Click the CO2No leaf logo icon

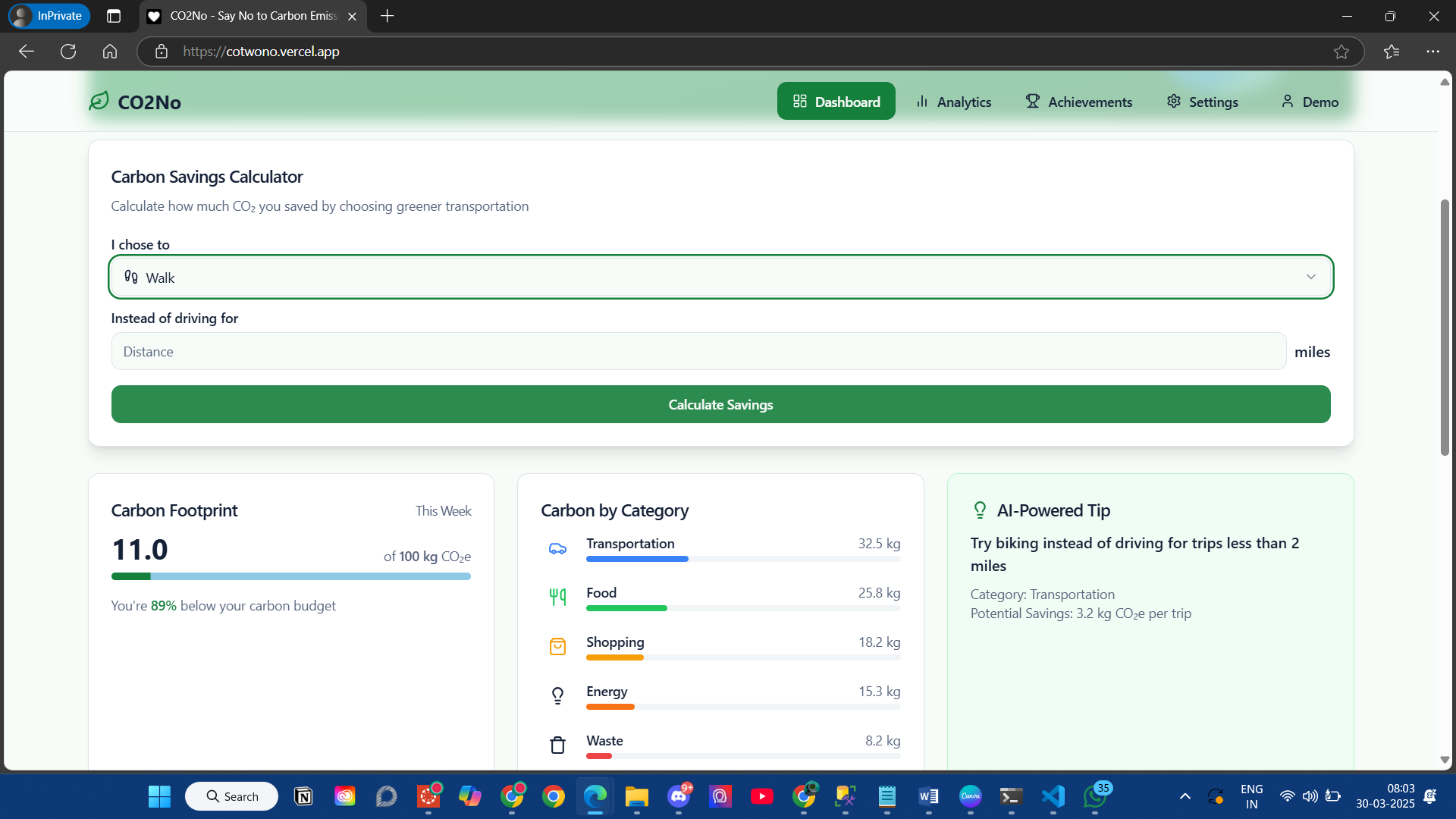coord(99,101)
